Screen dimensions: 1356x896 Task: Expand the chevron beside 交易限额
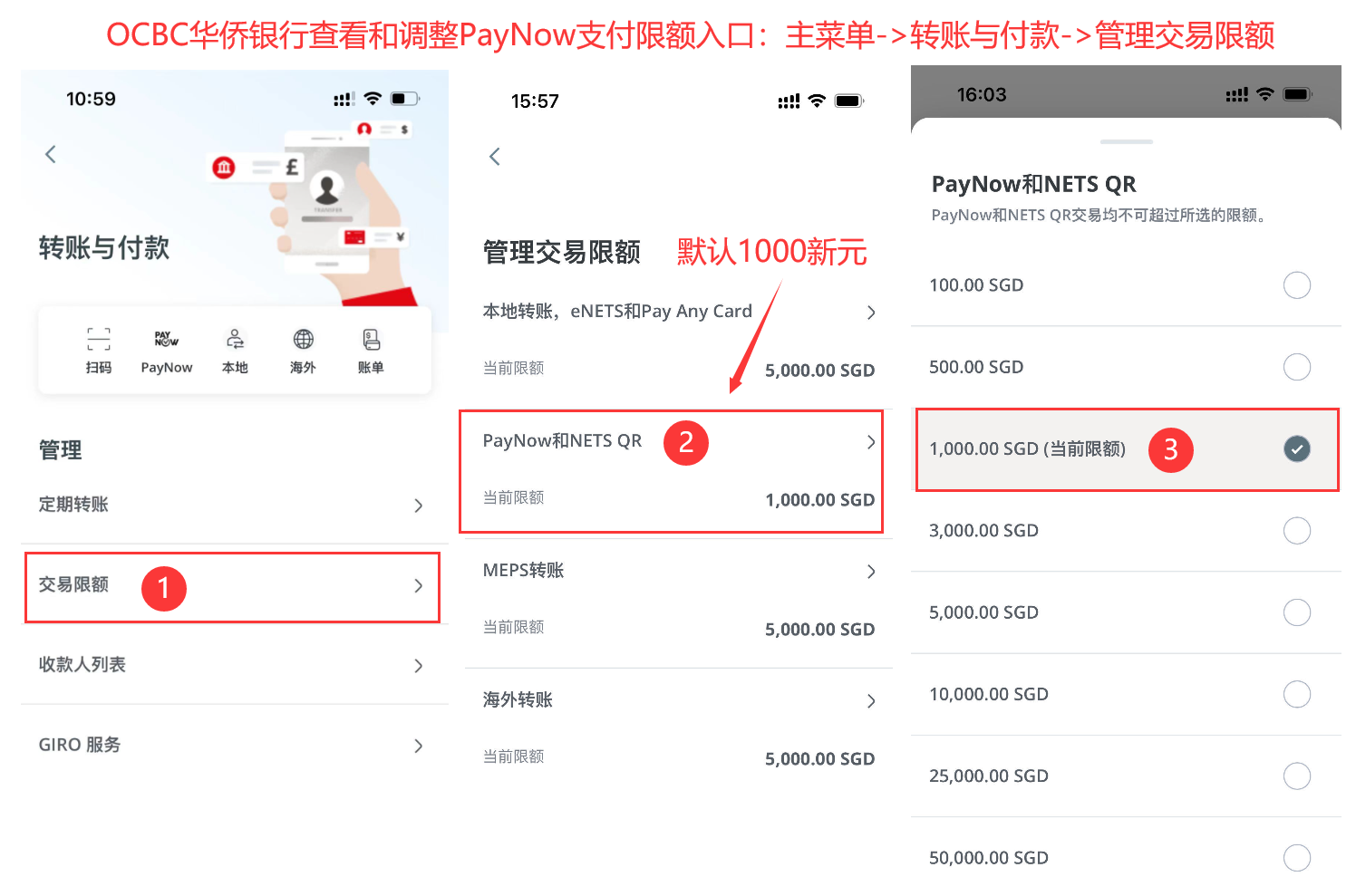click(x=419, y=585)
